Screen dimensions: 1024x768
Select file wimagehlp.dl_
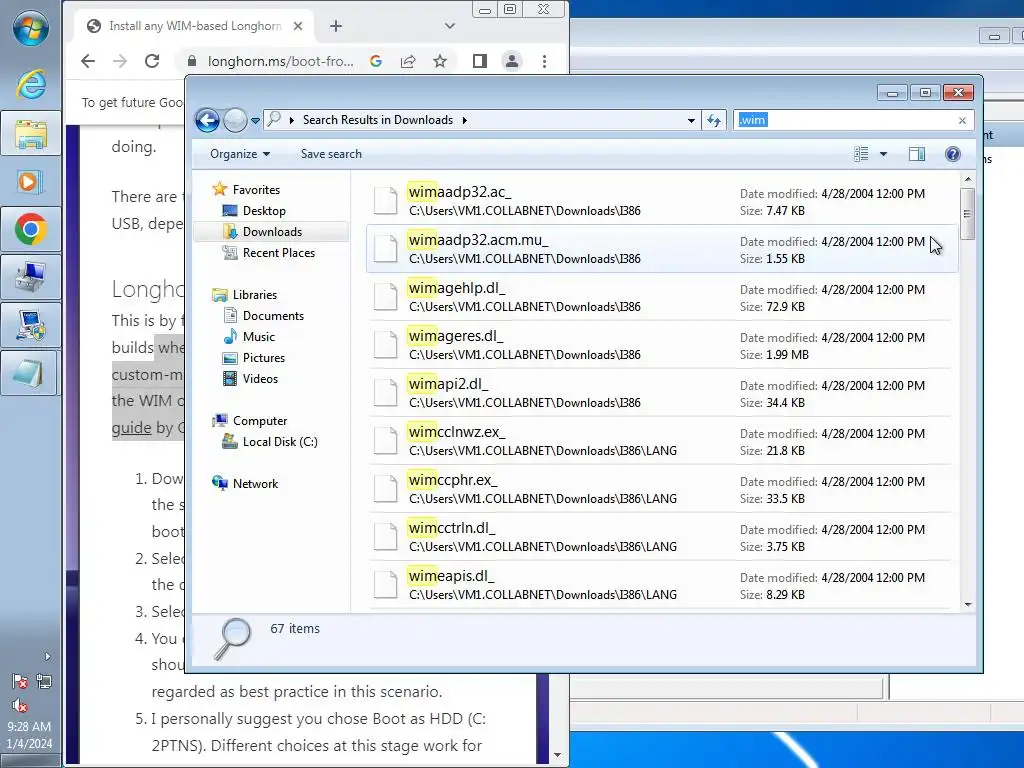click(x=662, y=297)
